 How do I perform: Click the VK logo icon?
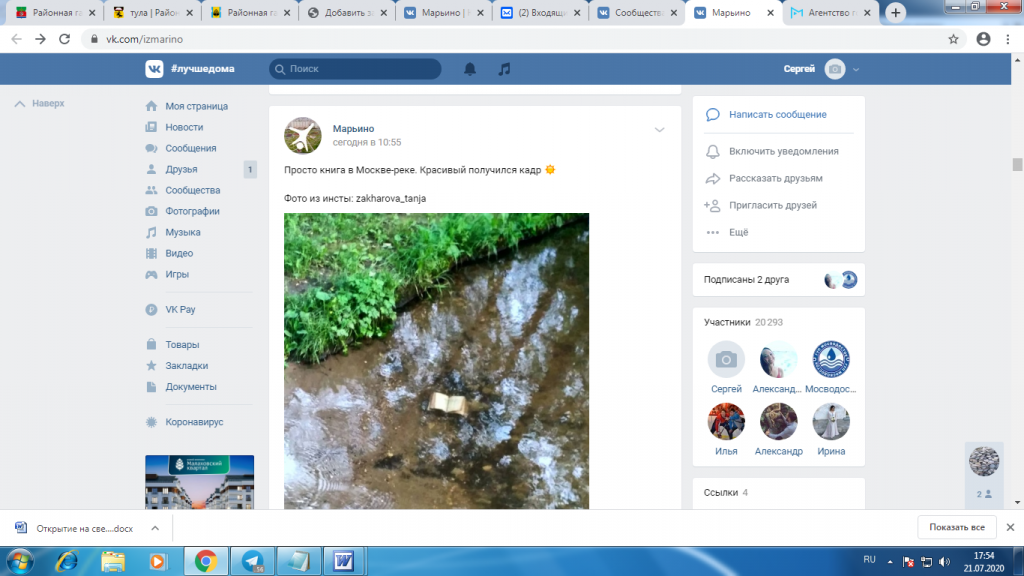pos(154,69)
